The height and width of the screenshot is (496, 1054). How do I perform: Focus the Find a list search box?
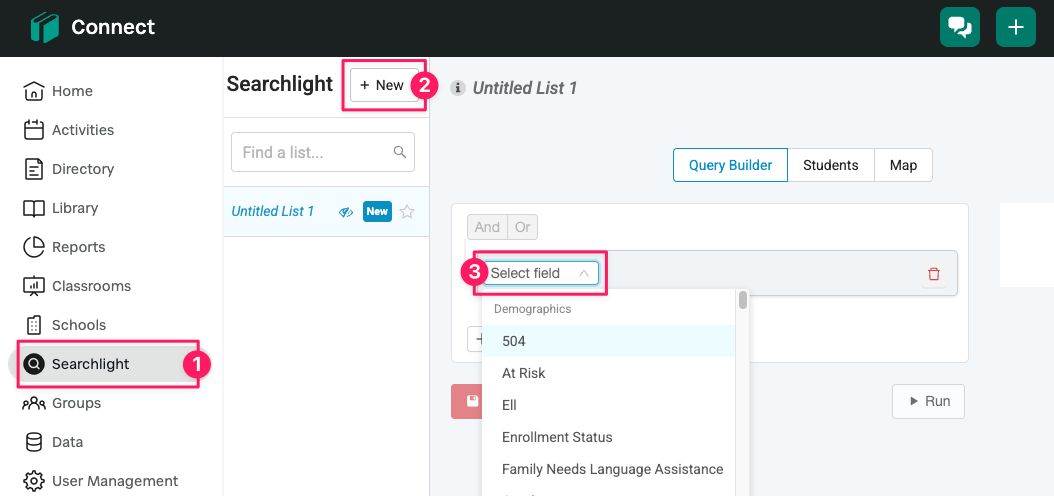(323, 152)
